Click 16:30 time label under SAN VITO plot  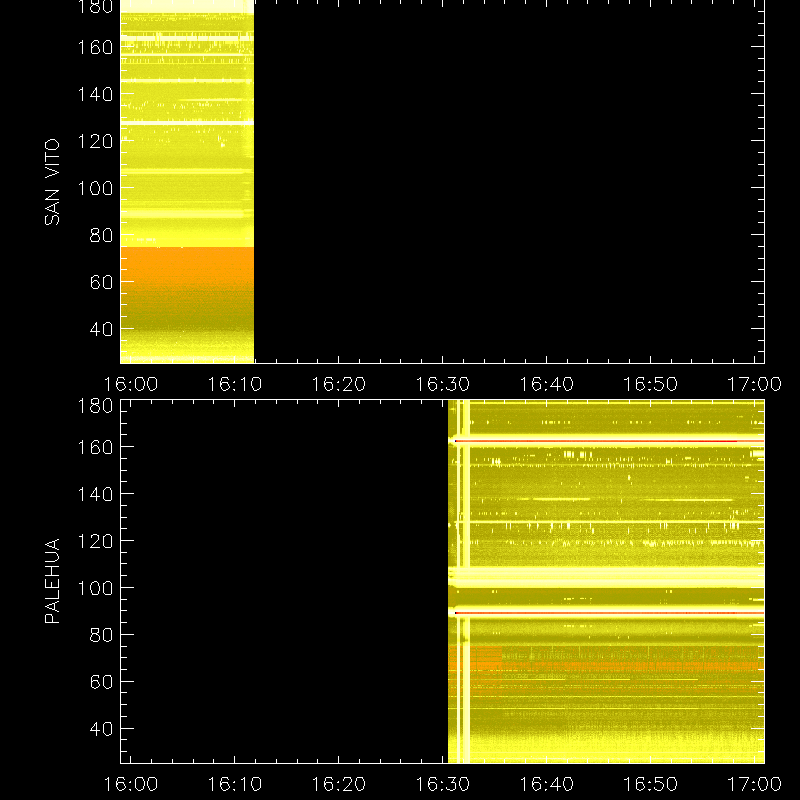(x=443, y=384)
